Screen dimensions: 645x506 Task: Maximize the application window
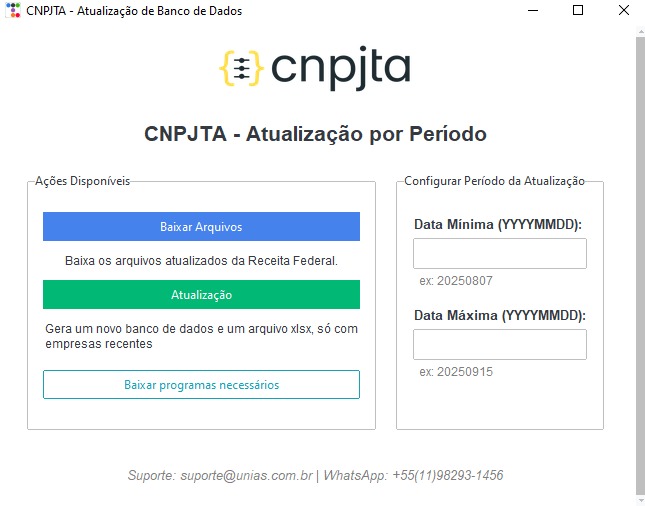pyautogui.click(x=578, y=11)
